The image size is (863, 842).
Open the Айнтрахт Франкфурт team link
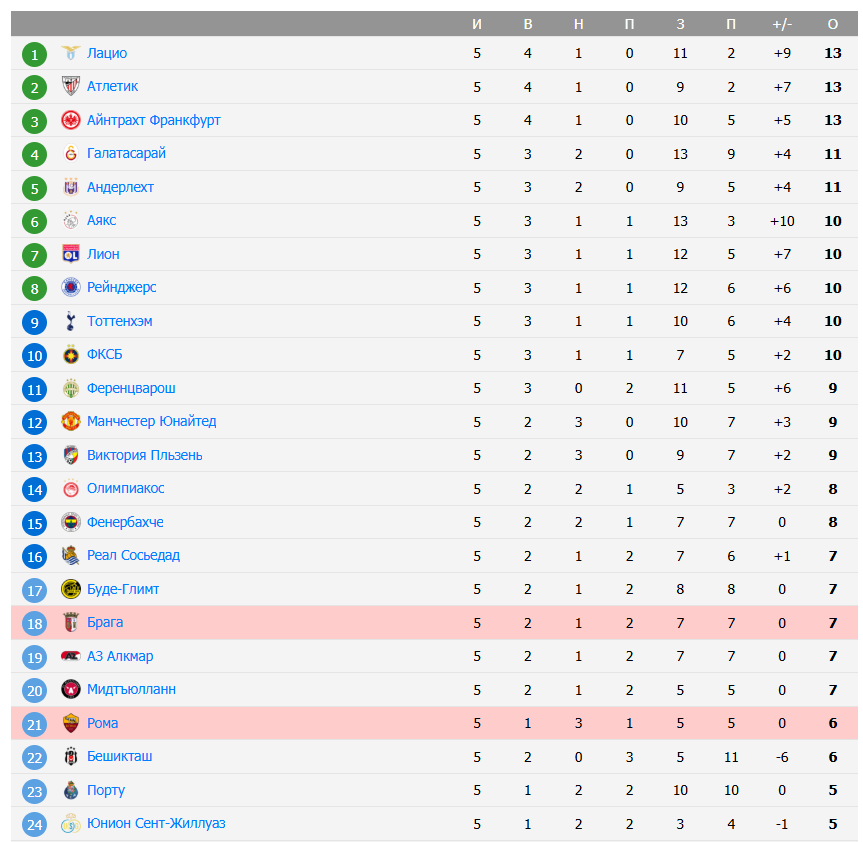(153, 120)
